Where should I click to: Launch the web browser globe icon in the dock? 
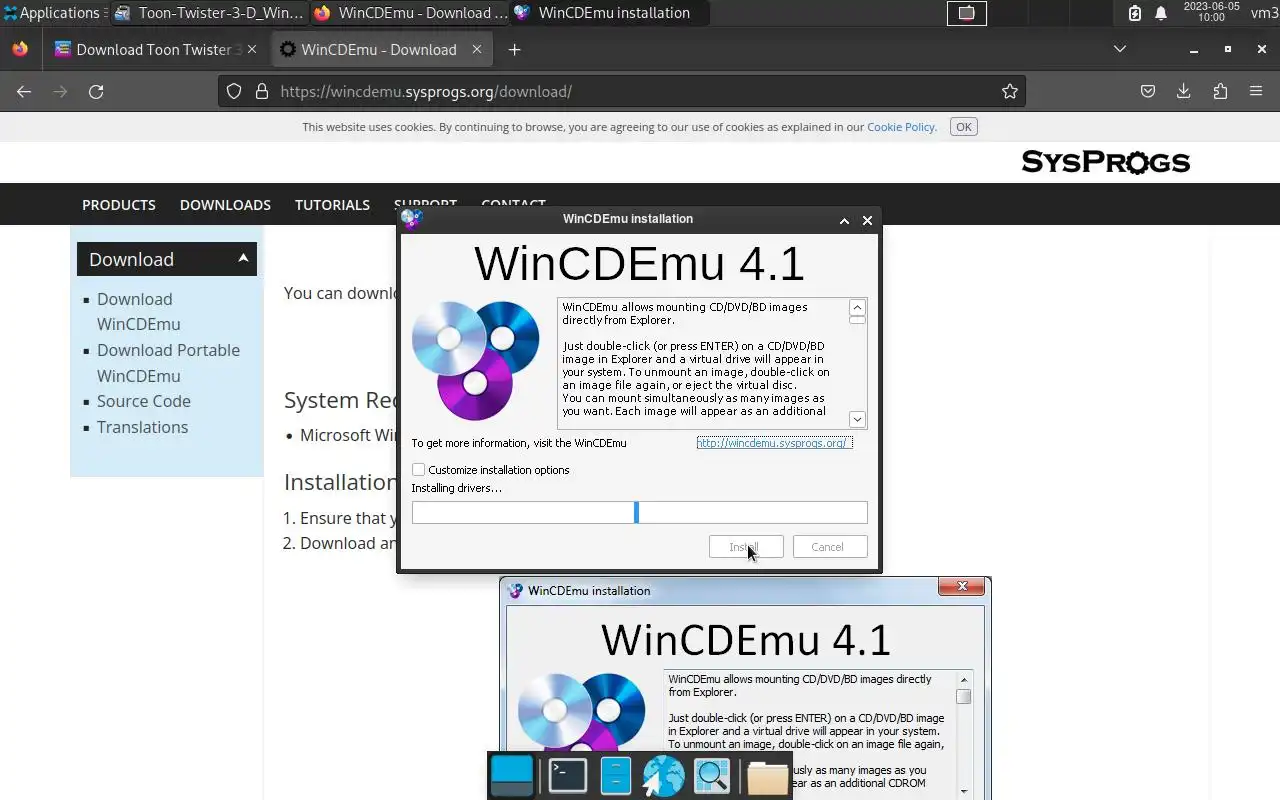click(x=663, y=775)
